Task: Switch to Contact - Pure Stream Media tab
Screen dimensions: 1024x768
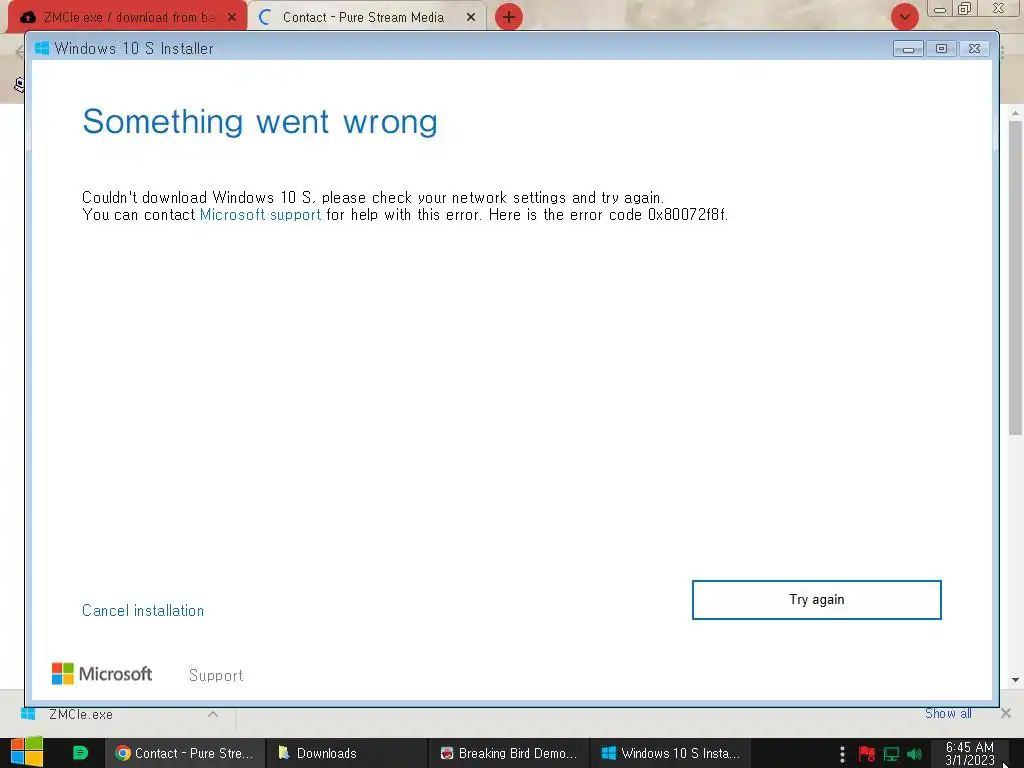Action: (x=363, y=17)
